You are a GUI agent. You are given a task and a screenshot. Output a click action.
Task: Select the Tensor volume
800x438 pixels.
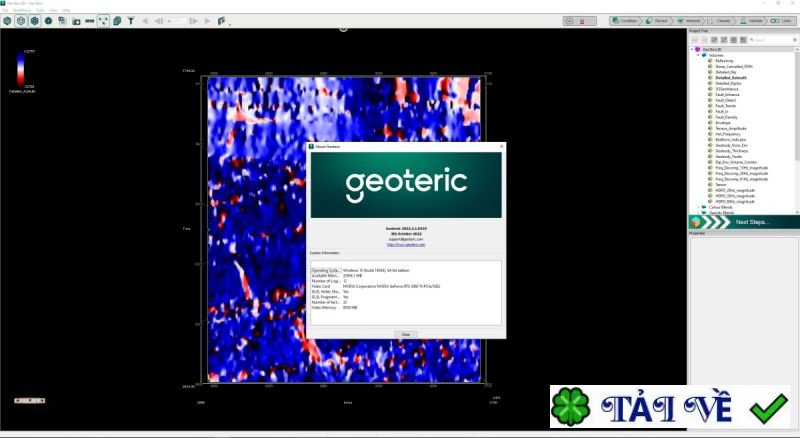(x=720, y=185)
